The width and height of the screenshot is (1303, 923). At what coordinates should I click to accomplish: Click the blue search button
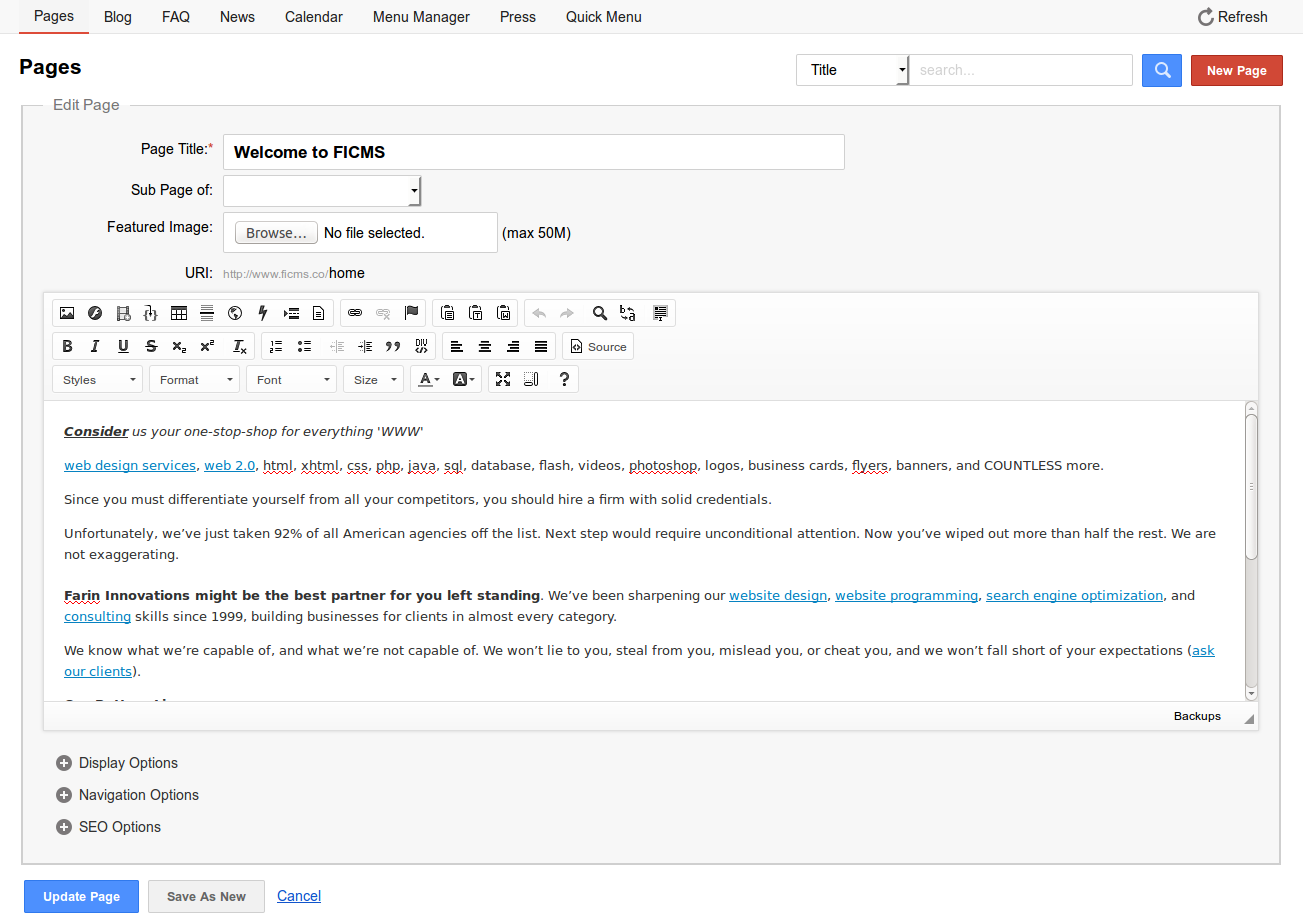[x=1162, y=70]
